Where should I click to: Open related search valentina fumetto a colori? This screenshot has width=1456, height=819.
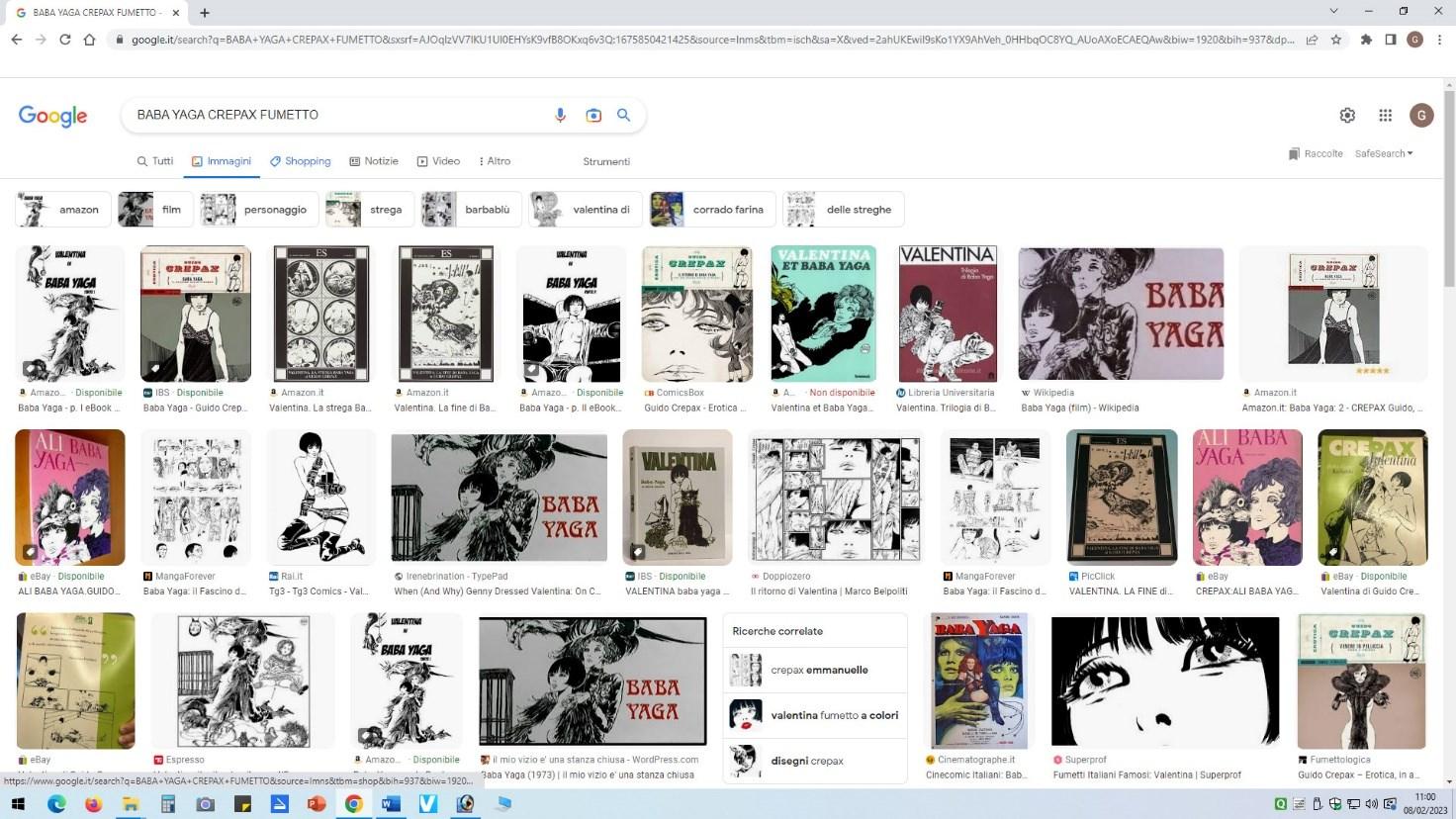click(x=815, y=715)
